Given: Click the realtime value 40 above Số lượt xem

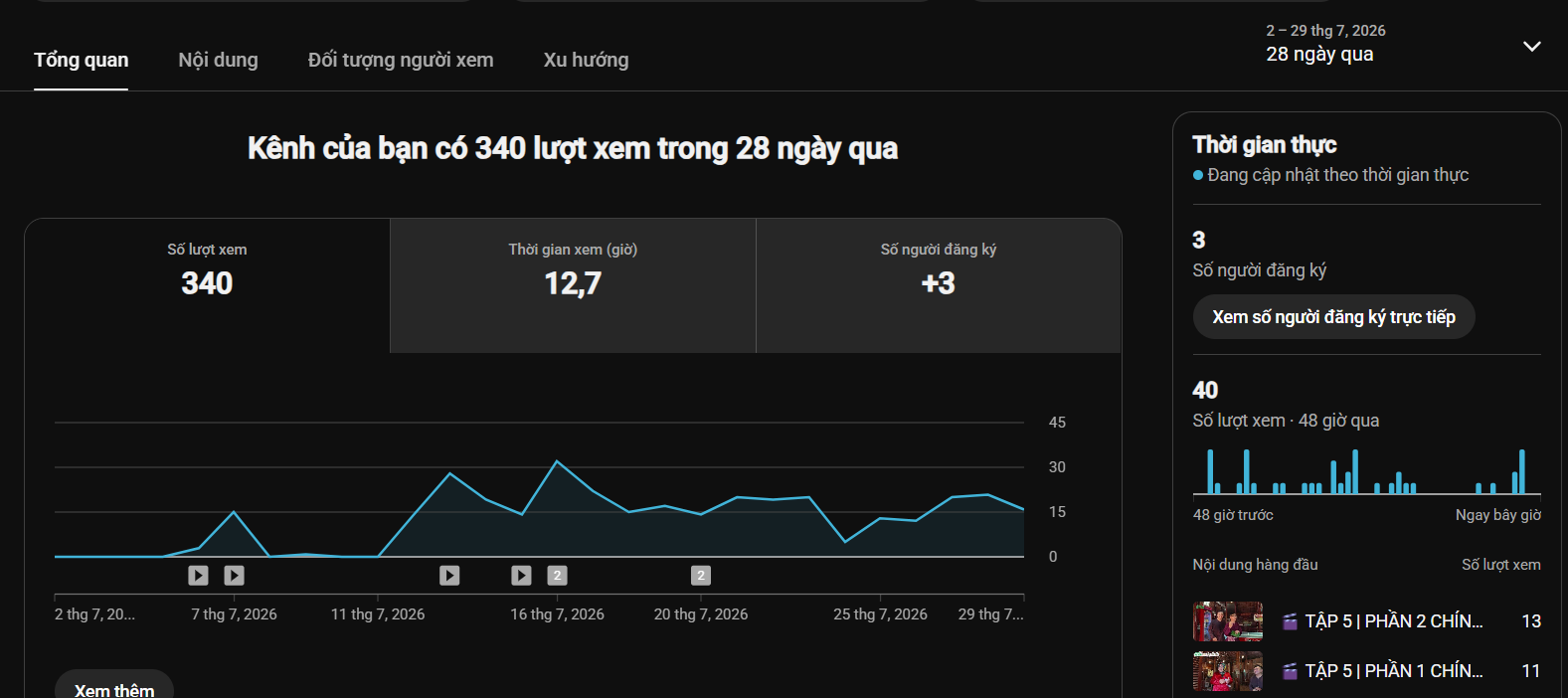Looking at the screenshot, I should [1205, 390].
